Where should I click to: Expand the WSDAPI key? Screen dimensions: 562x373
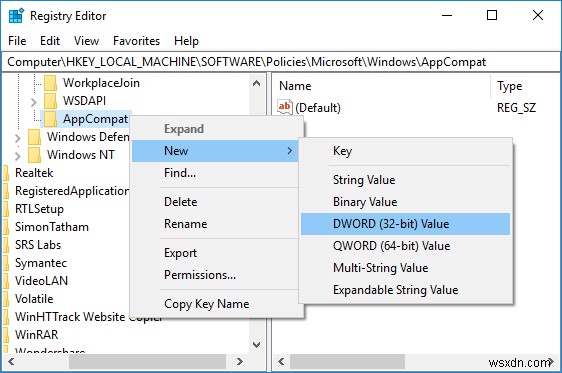click(x=34, y=102)
